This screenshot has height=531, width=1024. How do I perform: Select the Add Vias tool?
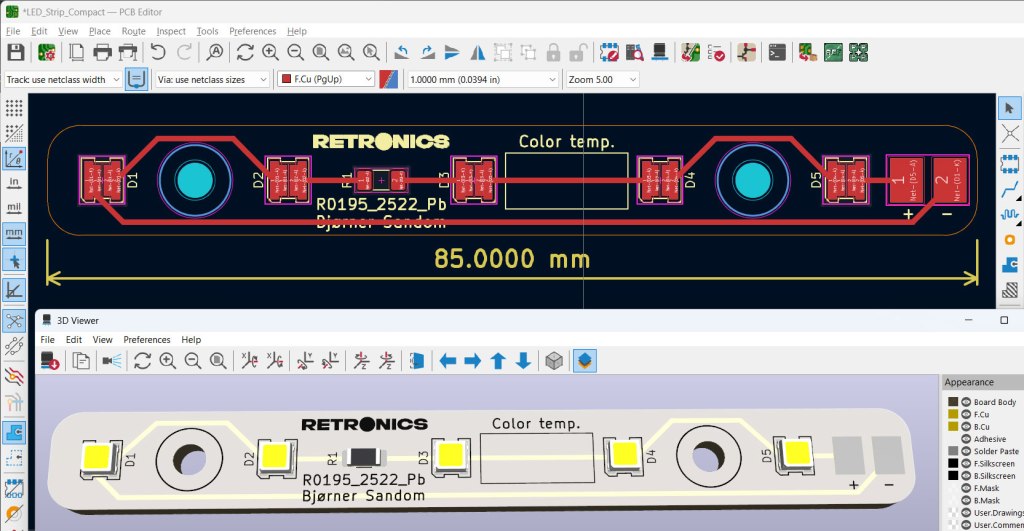pos(1009,239)
